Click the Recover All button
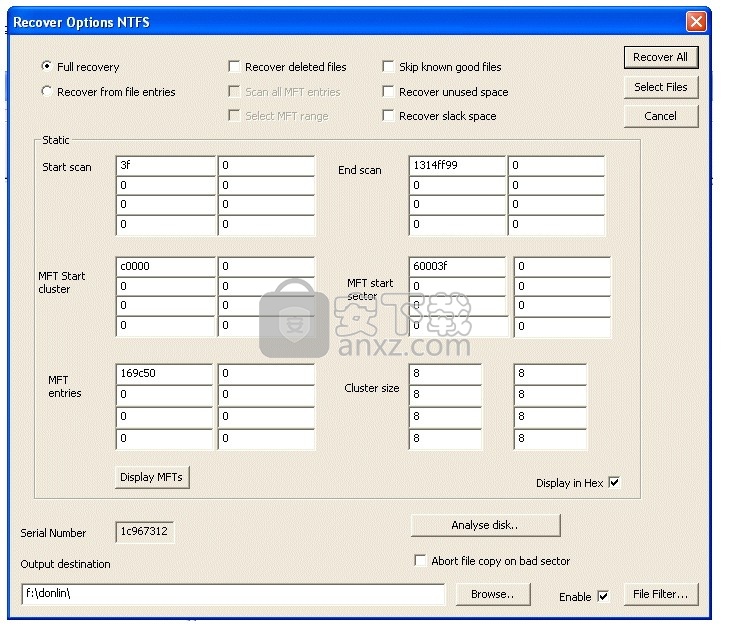 [660, 57]
